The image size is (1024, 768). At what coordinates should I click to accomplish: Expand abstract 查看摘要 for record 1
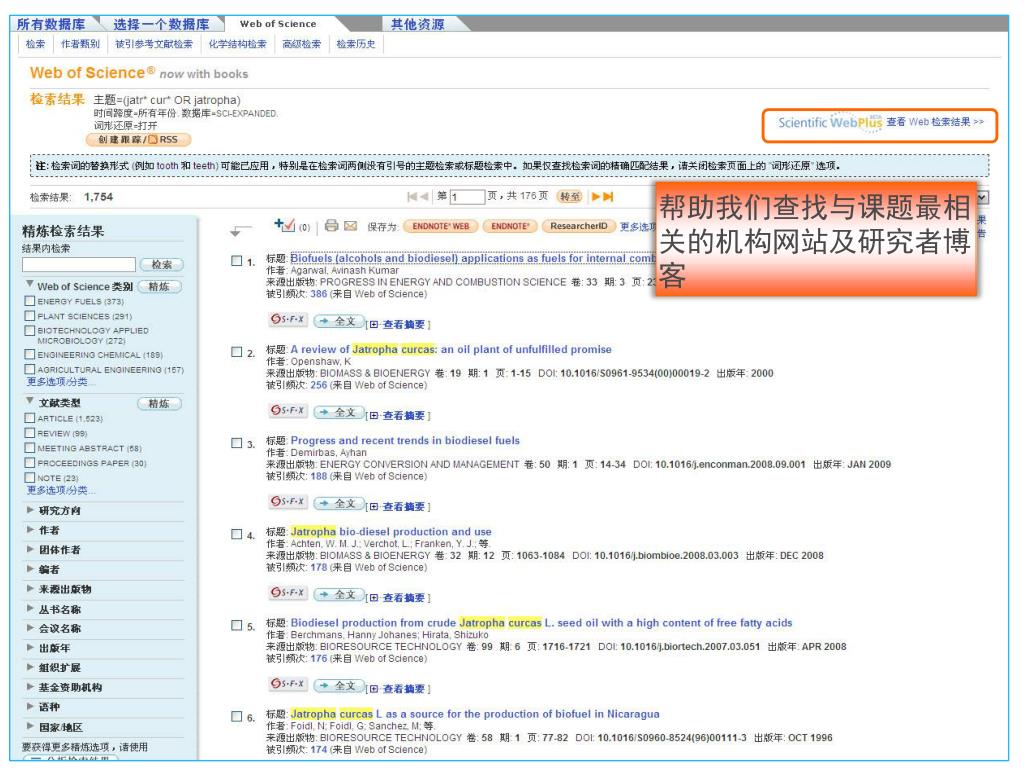point(404,324)
